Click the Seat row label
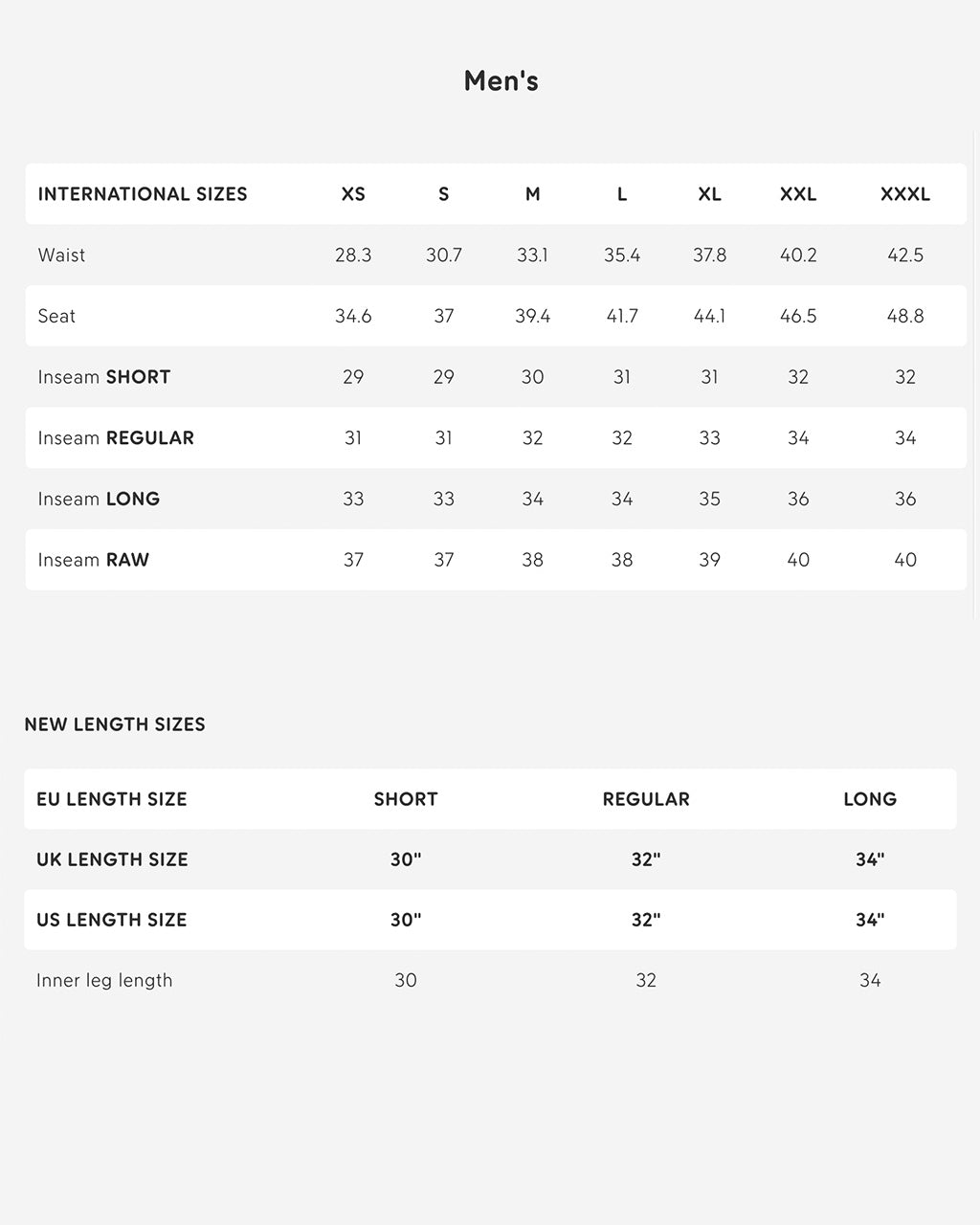Viewport: 980px width, 1225px height. [56, 317]
